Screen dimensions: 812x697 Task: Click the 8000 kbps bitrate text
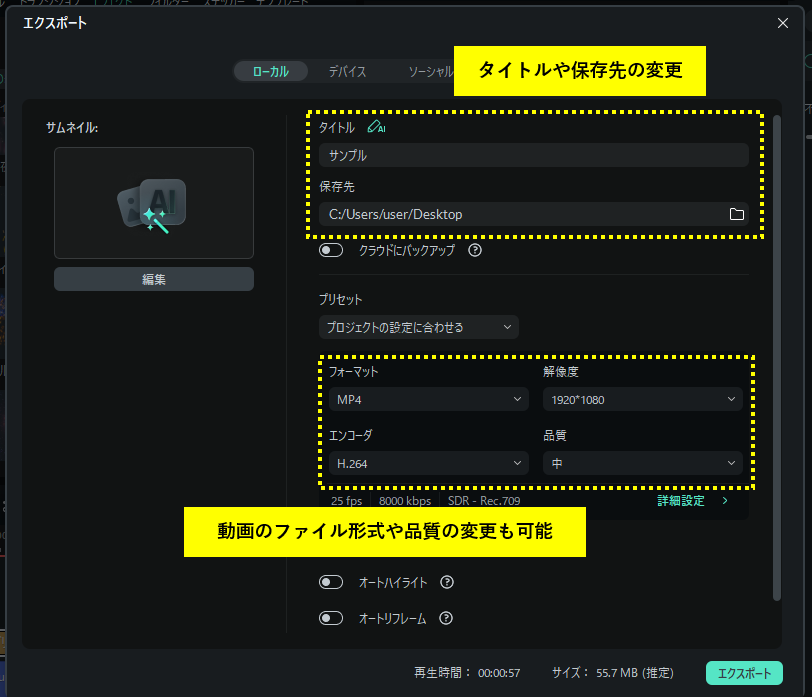(x=405, y=501)
